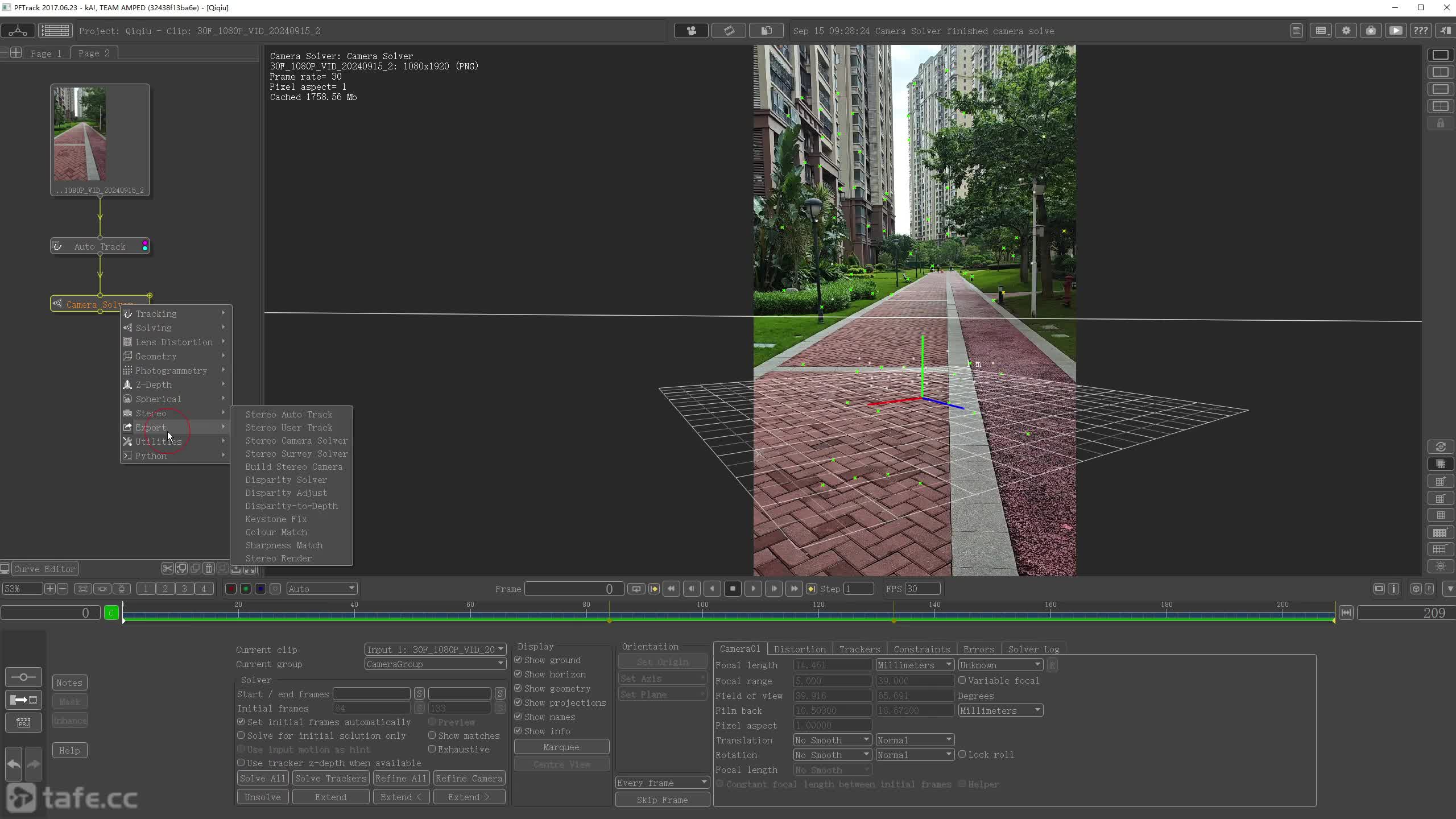Viewport: 1456px width, 819px height.
Task: Open the log text list icon
Action: coord(1296,31)
